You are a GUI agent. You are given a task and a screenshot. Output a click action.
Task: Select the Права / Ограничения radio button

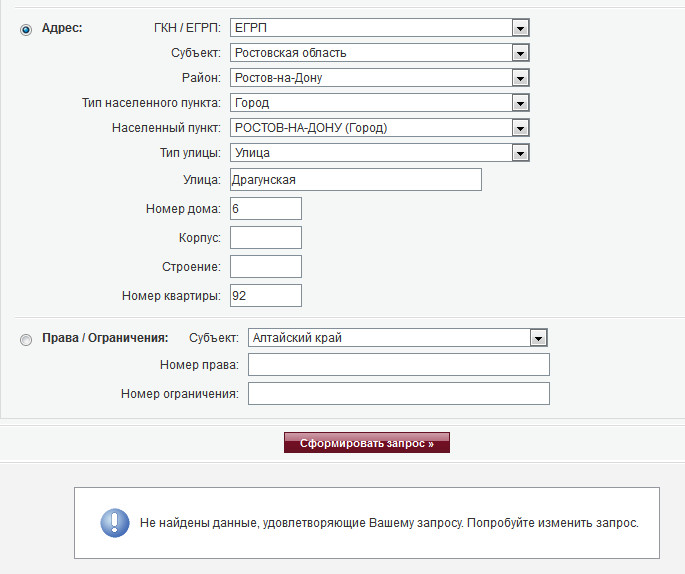click(26, 340)
